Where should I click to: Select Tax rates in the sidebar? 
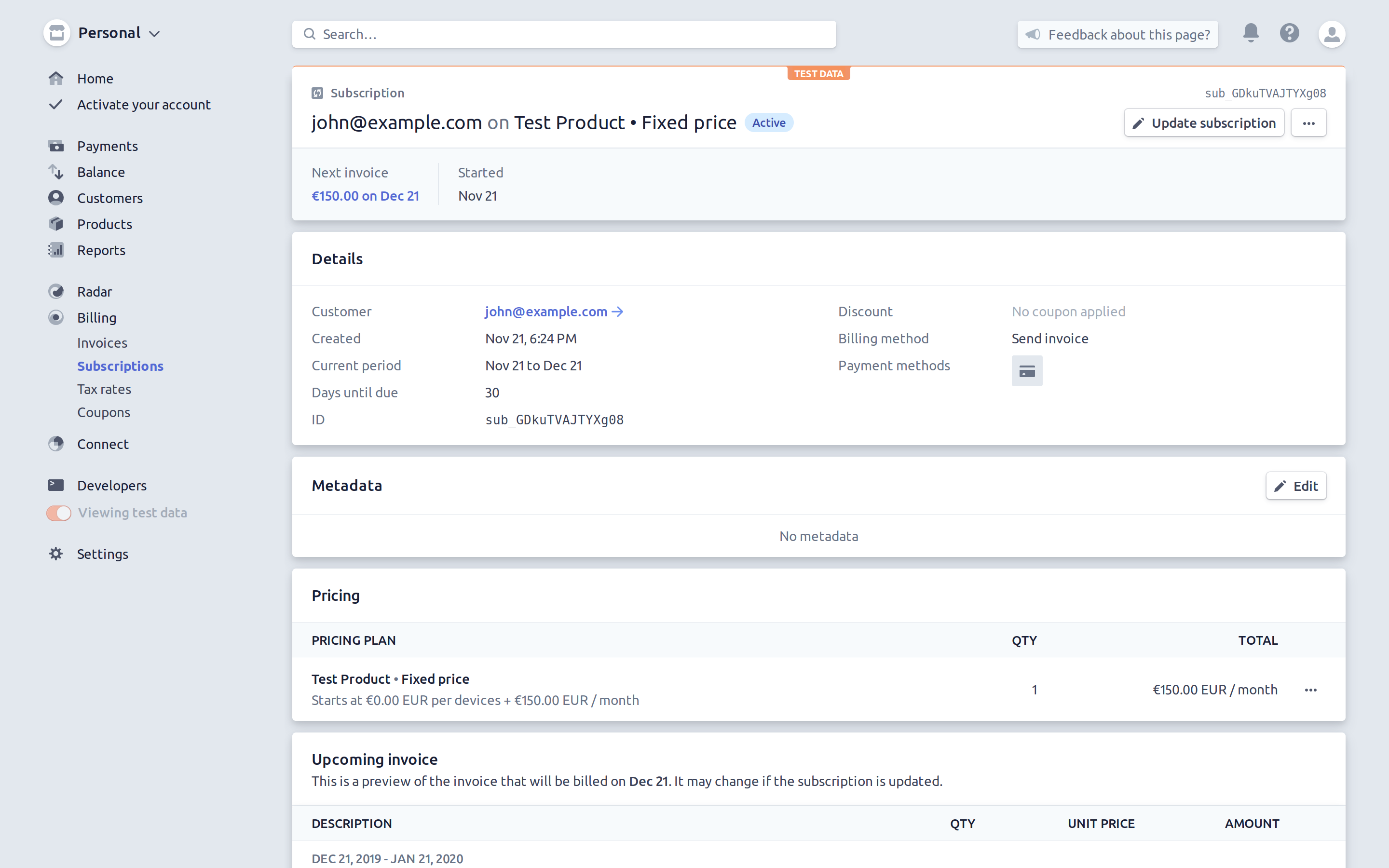coord(104,389)
